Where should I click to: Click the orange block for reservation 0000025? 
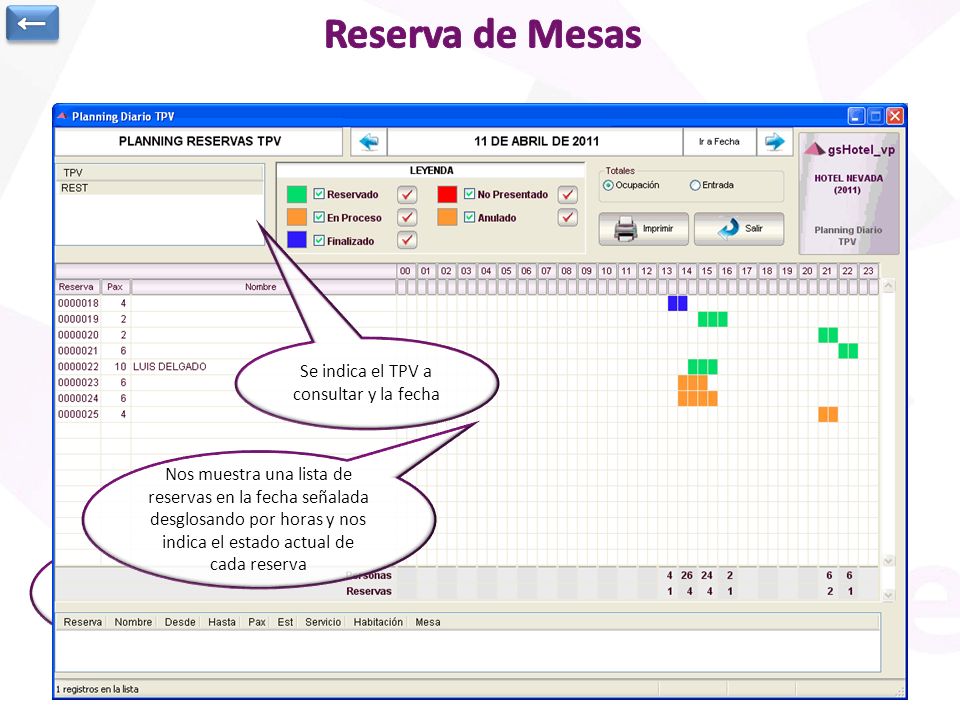pos(828,414)
